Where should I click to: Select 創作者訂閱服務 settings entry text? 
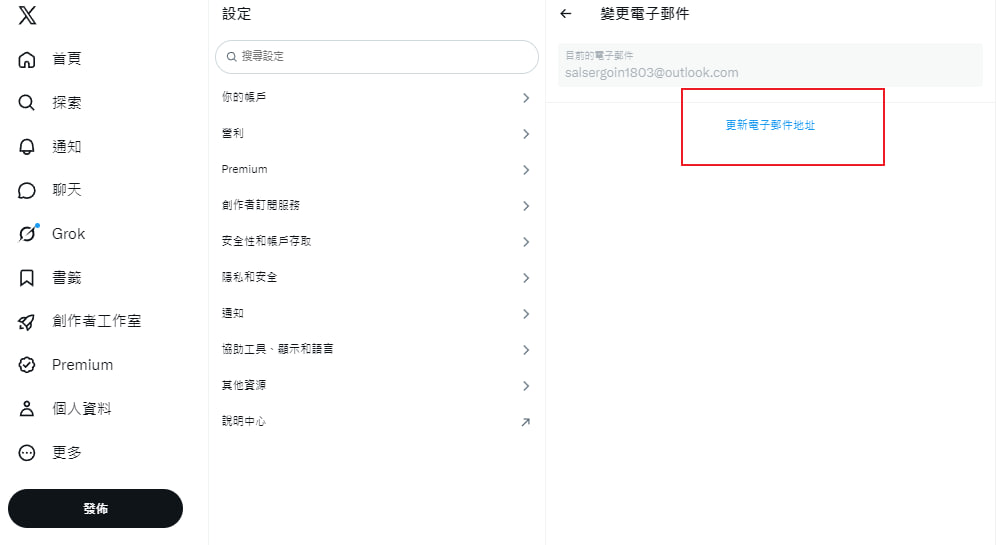point(260,205)
